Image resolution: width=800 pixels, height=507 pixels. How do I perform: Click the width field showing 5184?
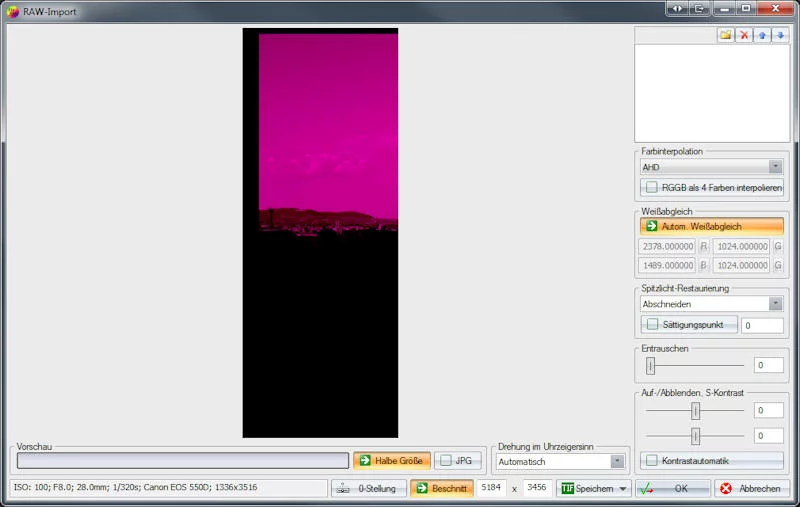[491, 488]
